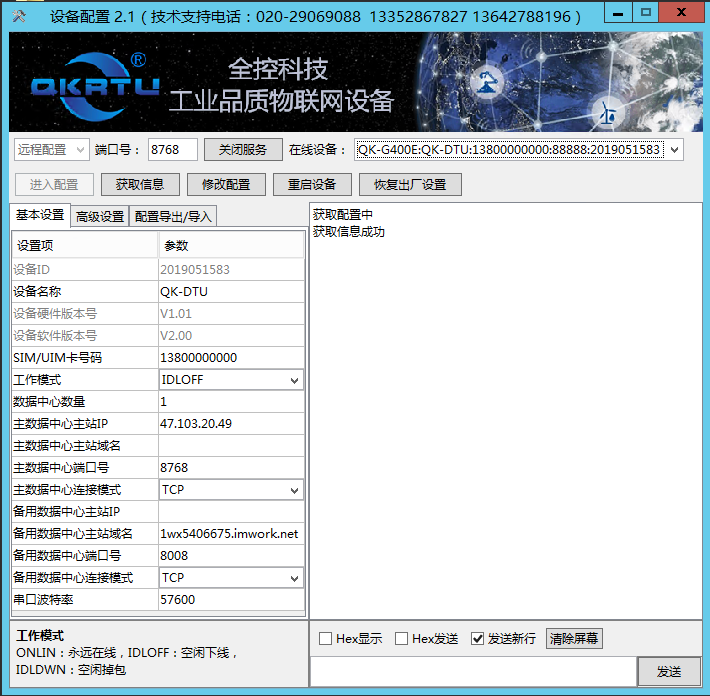Switch to the 基本设置 tab
The height and width of the screenshot is (696, 710).
click(40, 215)
